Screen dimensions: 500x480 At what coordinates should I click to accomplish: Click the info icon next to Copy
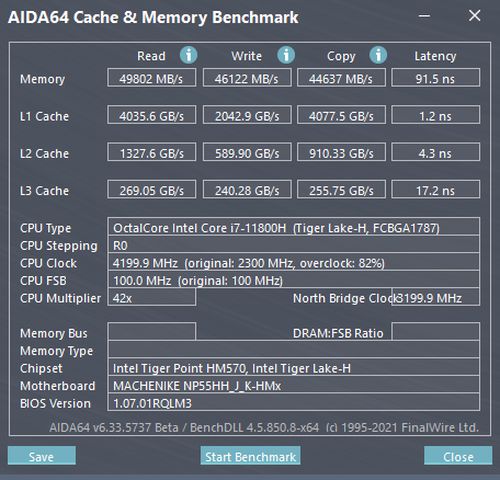coord(378,55)
